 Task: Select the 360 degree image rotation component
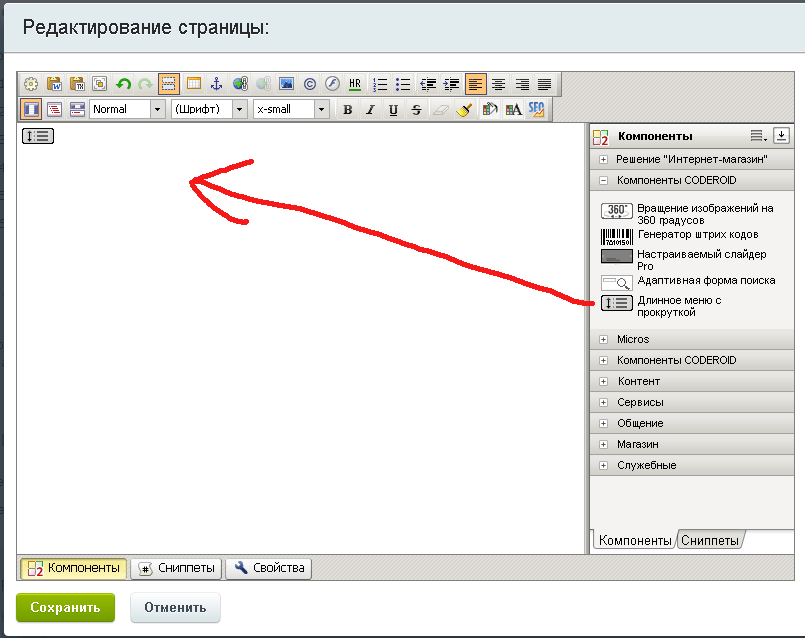coord(616,211)
